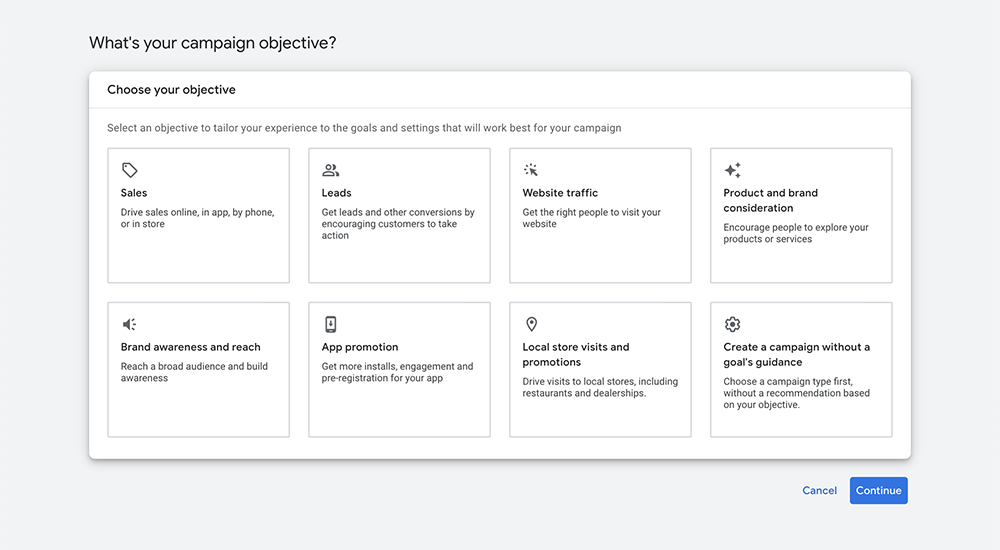Click the sparkle icon for Product and brand consideration
Viewport: 1000px width, 550px height.
pyautogui.click(x=732, y=170)
